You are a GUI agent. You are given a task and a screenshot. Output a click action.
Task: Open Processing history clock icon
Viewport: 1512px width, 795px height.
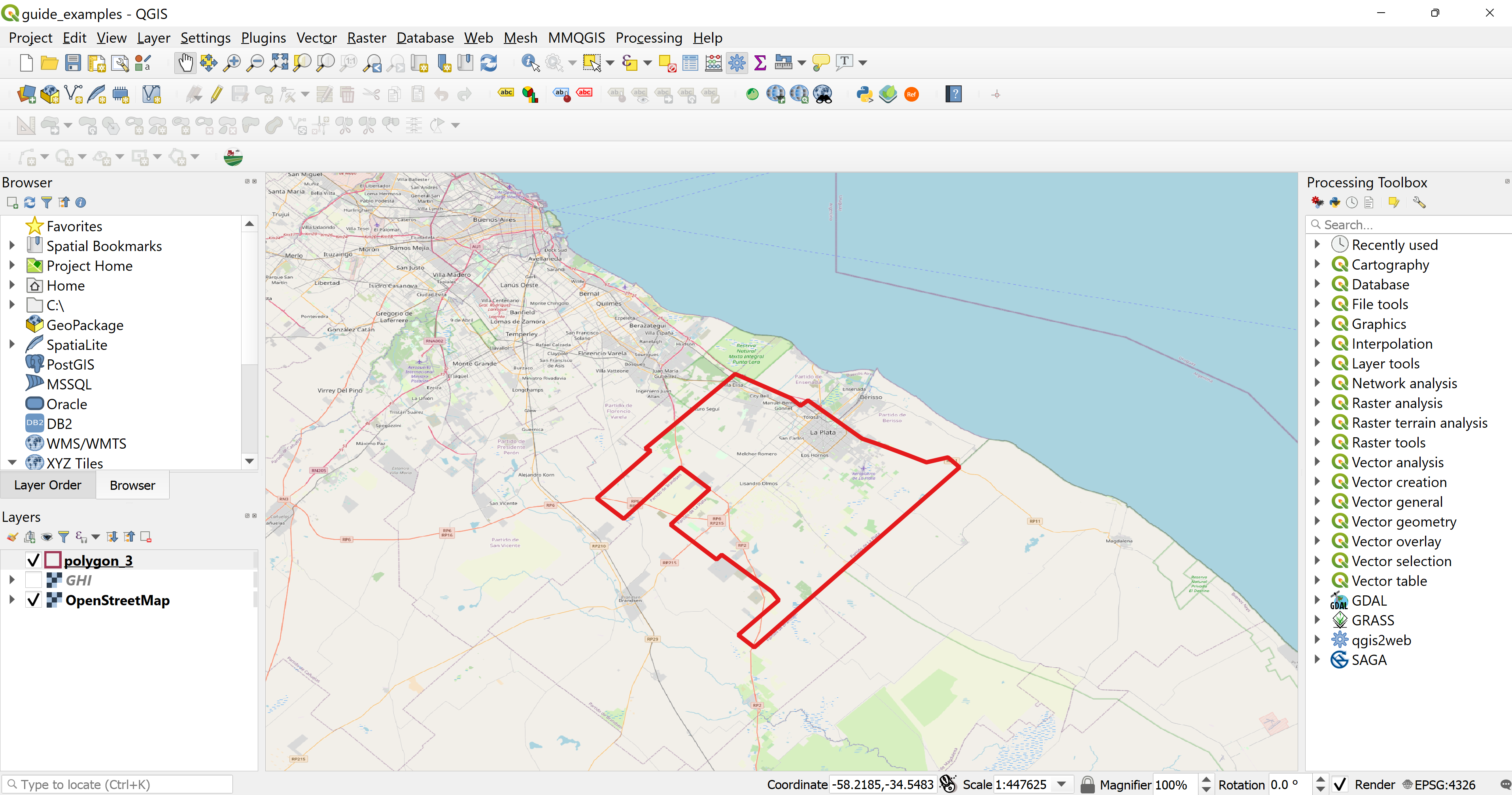(1352, 202)
